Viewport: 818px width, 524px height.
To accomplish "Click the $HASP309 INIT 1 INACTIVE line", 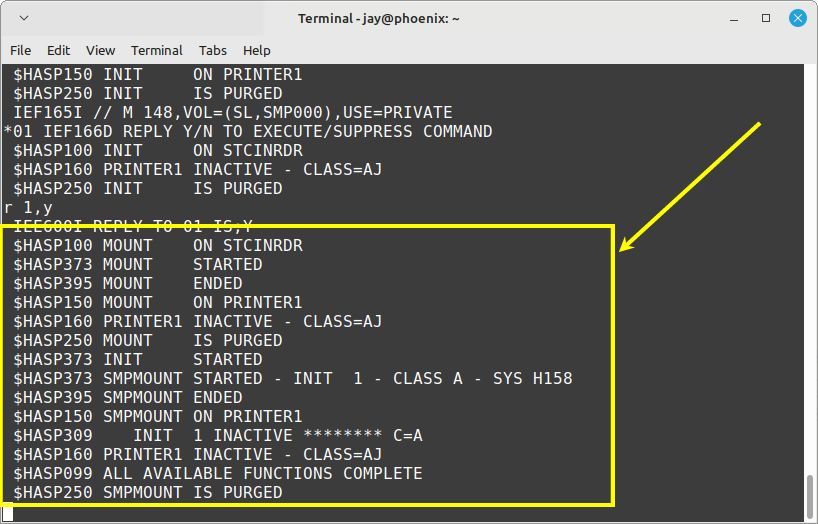I will 218,435.
